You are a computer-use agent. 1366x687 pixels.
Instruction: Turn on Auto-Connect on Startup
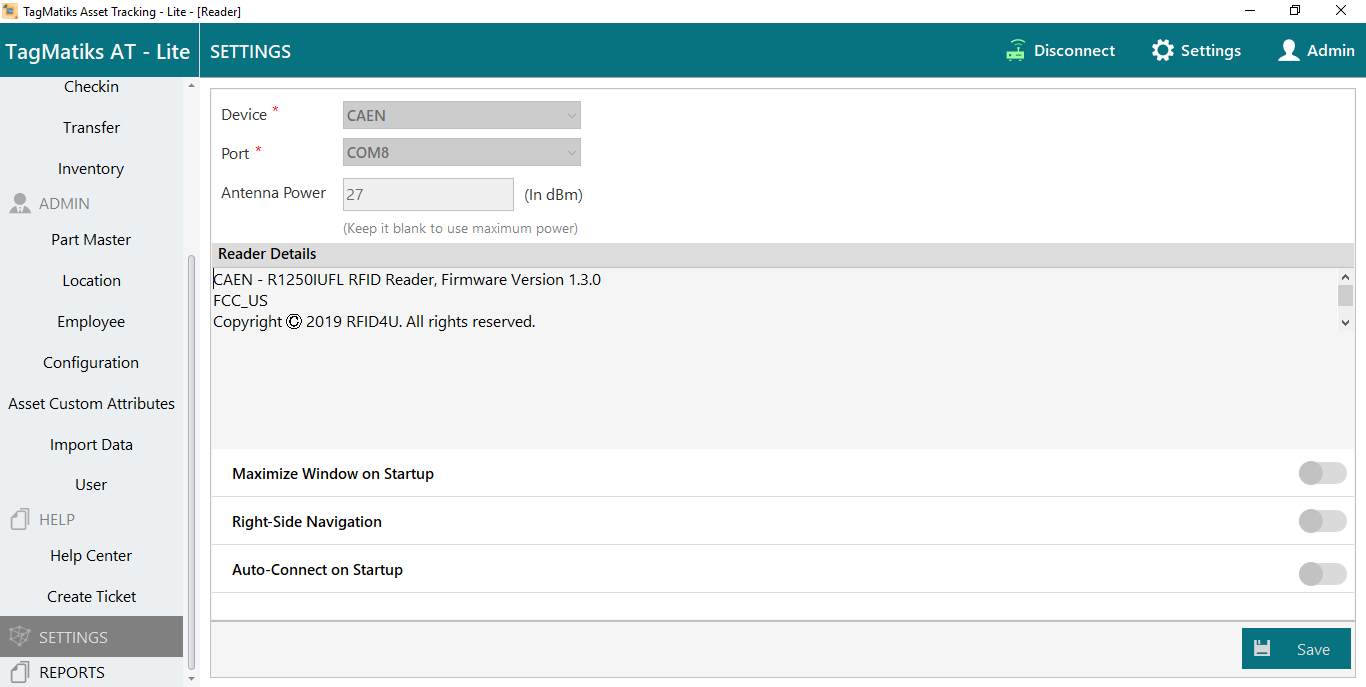pyautogui.click(x=1322, y=574)
